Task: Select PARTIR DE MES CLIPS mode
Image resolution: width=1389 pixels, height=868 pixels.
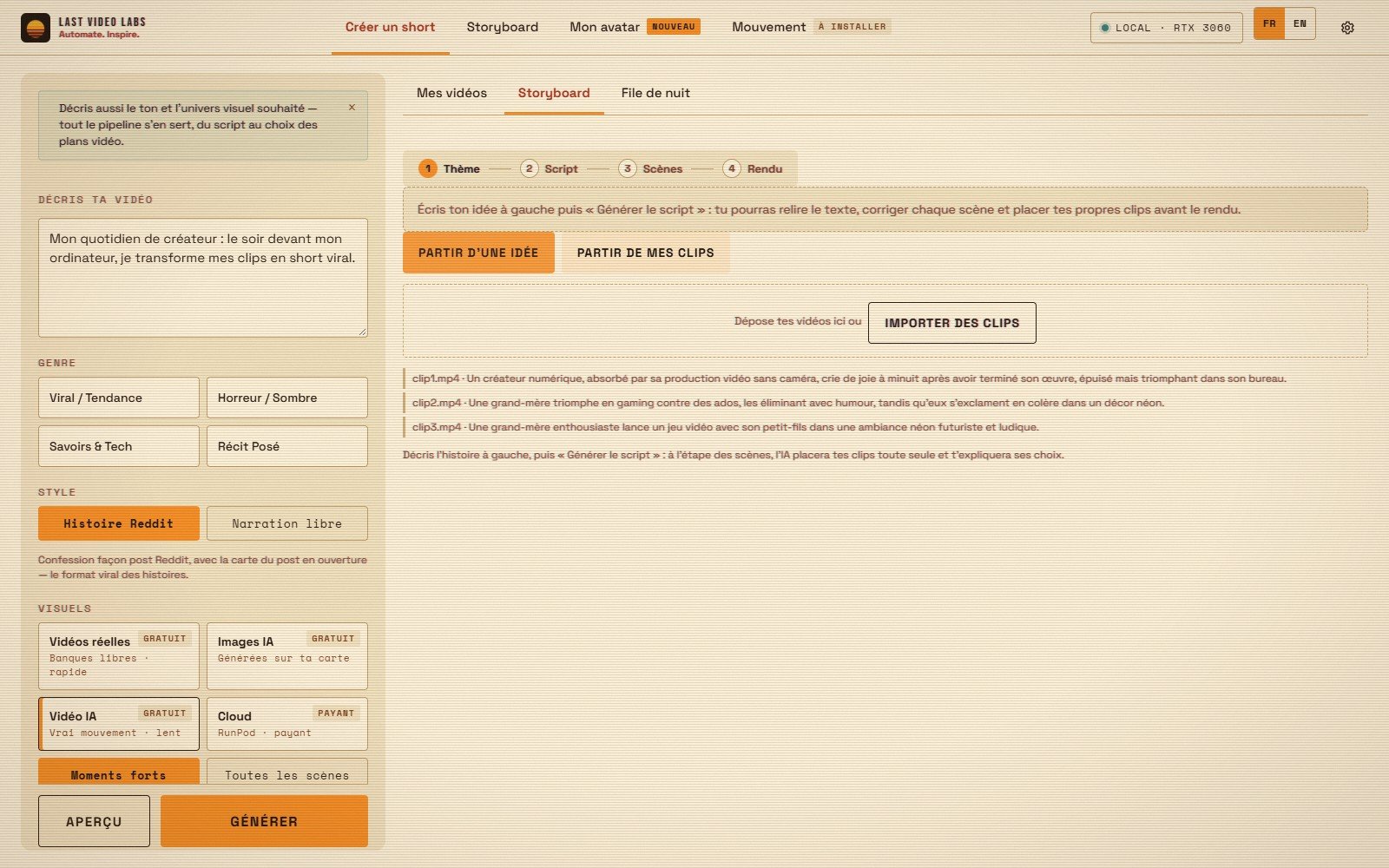Action: 646,253
